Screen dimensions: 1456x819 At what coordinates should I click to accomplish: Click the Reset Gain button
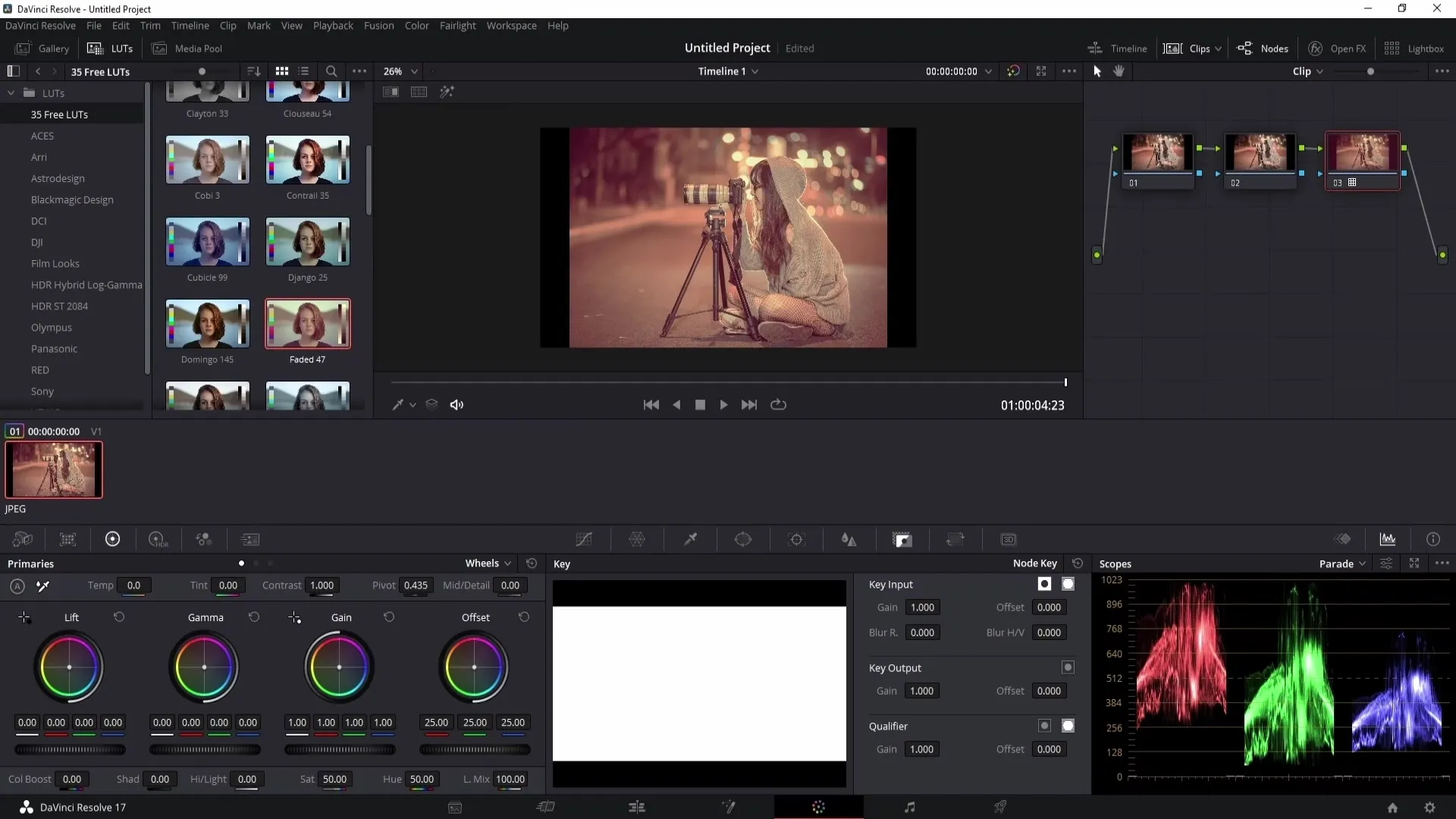coord(388,617)
